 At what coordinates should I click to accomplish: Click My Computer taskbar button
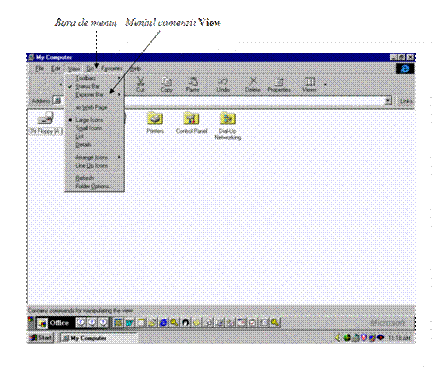pos(99,338)
